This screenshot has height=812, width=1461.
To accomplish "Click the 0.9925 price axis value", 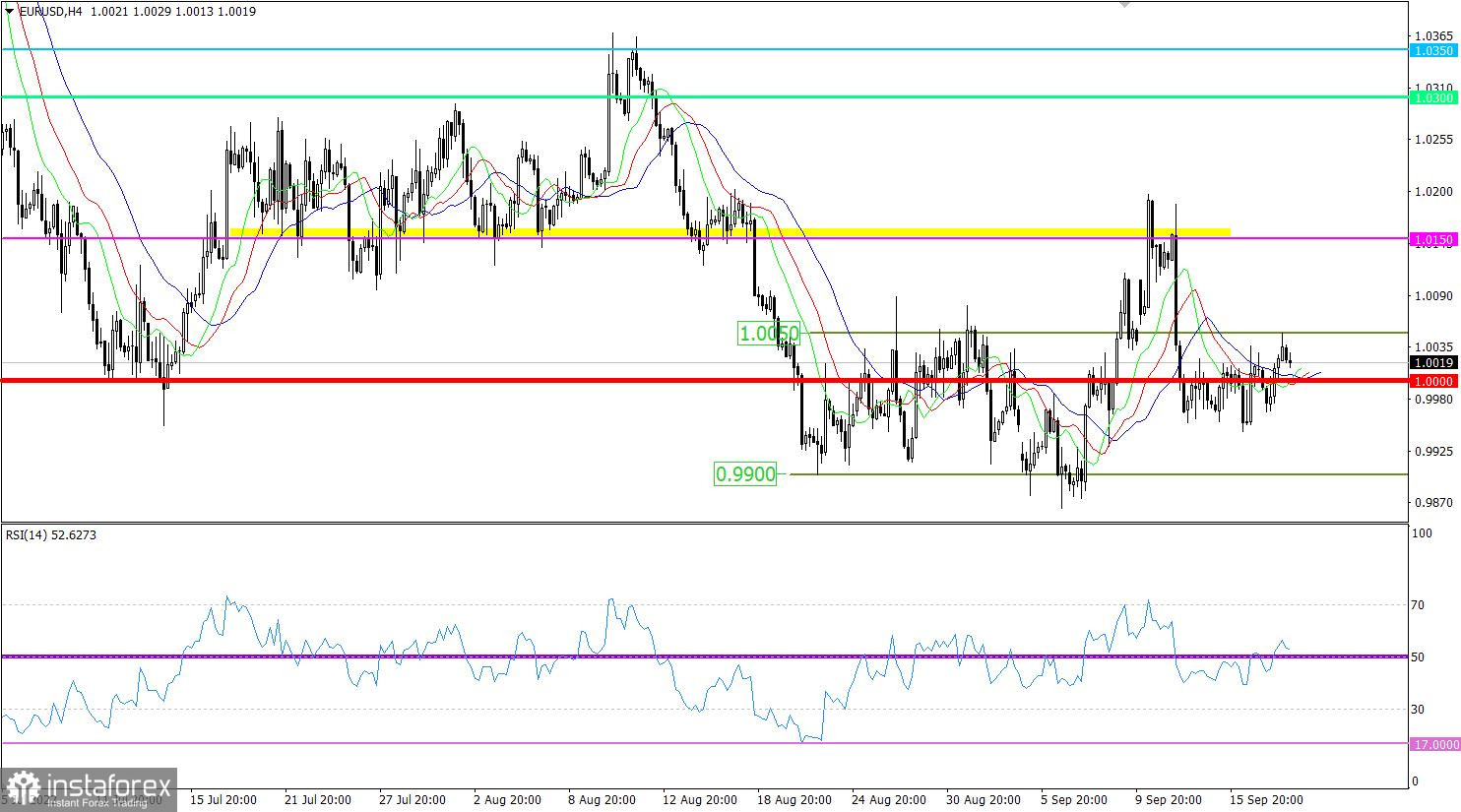I will point(1432,452).
